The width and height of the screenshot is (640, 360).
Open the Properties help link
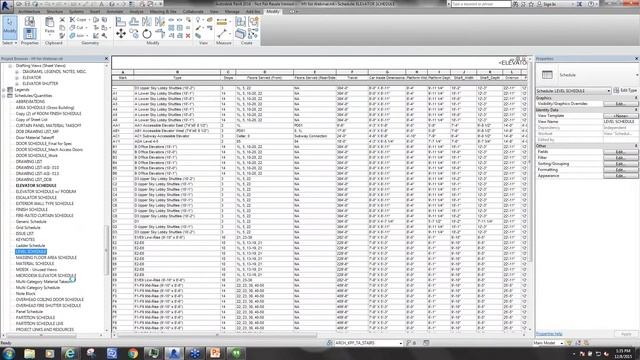pyautogui.click(x=549, y=334)
